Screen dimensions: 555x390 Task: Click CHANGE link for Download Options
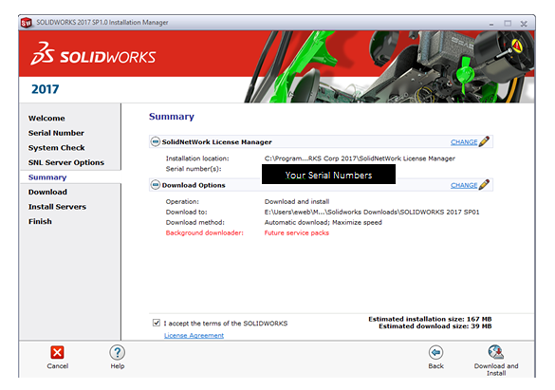coord(464,185)
